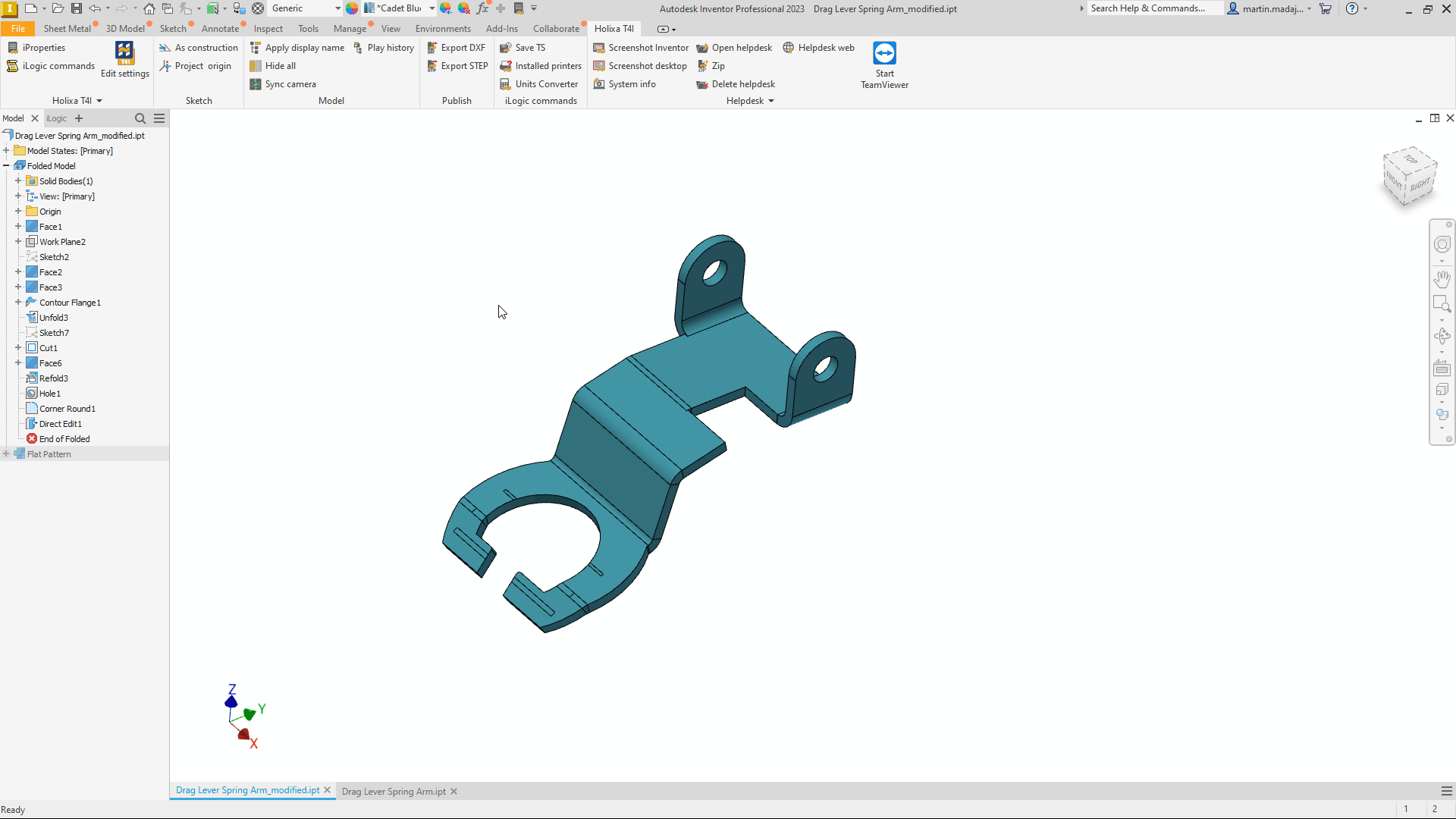Expand the Flat Pattern node
The height and width of the screenshot is (819, 1456).
click(x=6, y=454)
